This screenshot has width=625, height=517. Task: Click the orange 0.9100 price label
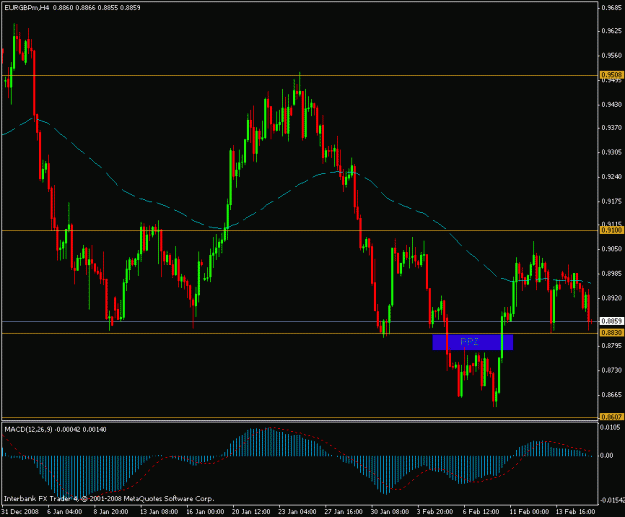[611, 230]
